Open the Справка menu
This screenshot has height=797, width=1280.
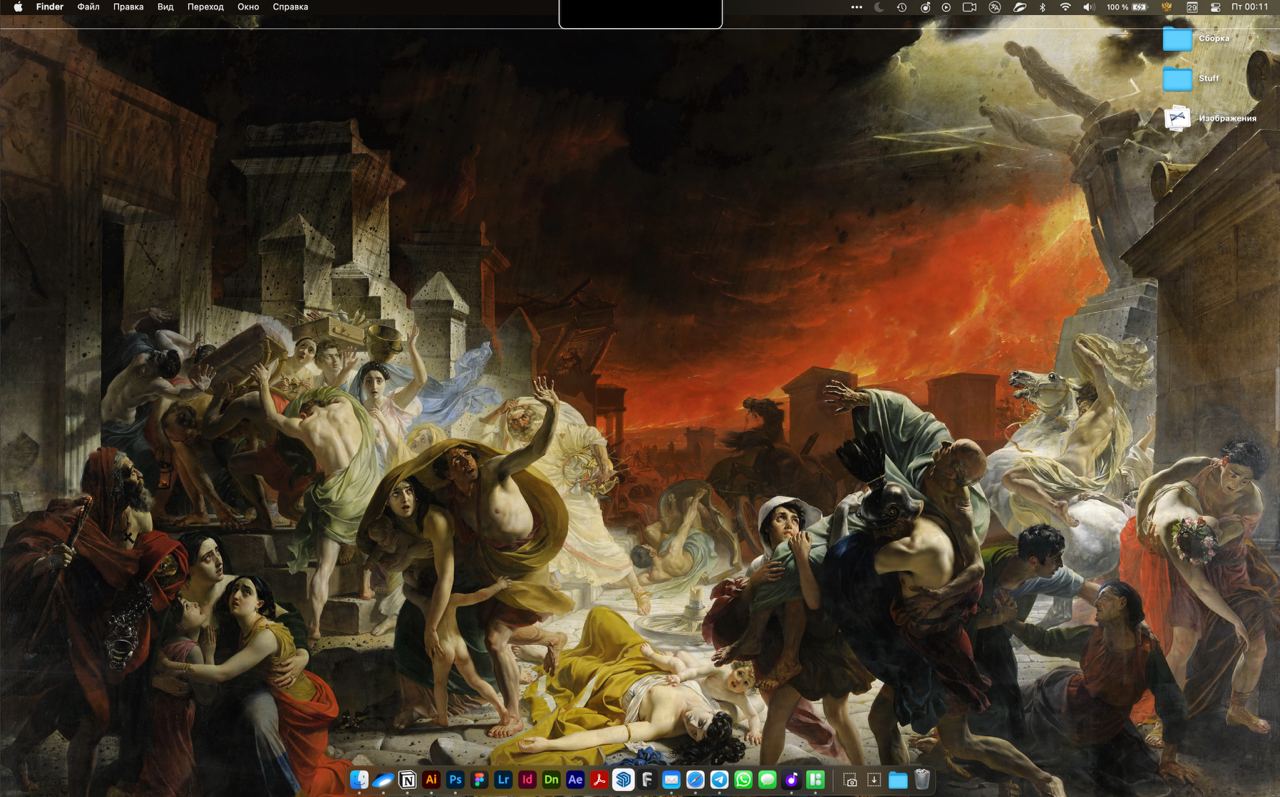pos(290,7)
